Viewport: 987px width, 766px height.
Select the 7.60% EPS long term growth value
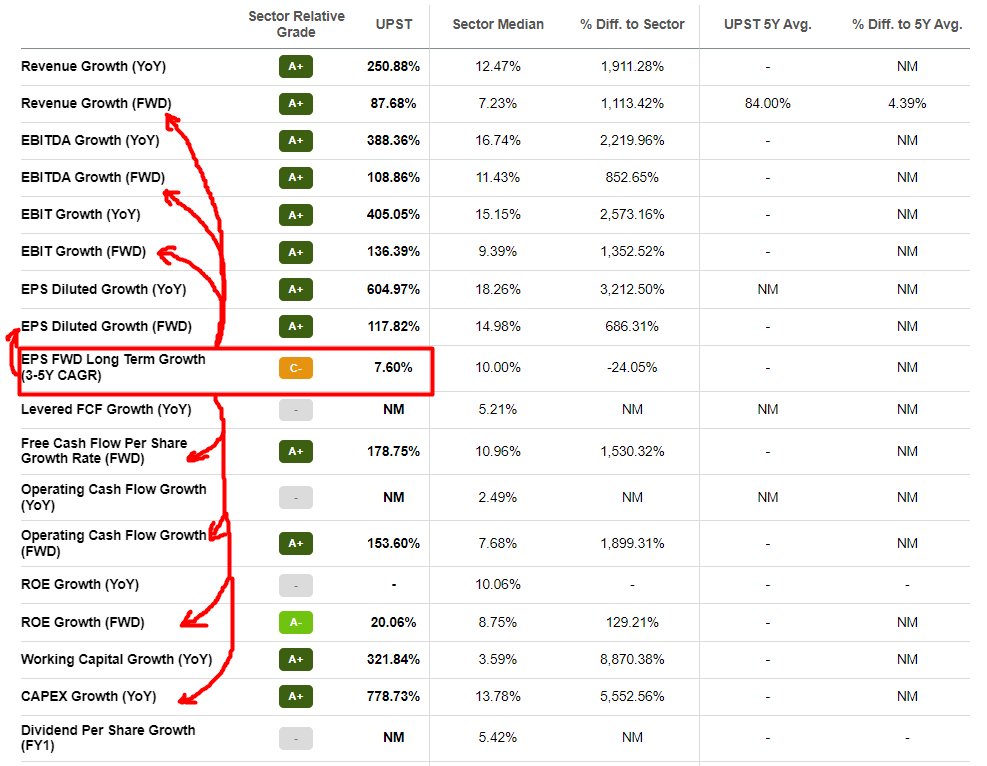pos(393,368)
